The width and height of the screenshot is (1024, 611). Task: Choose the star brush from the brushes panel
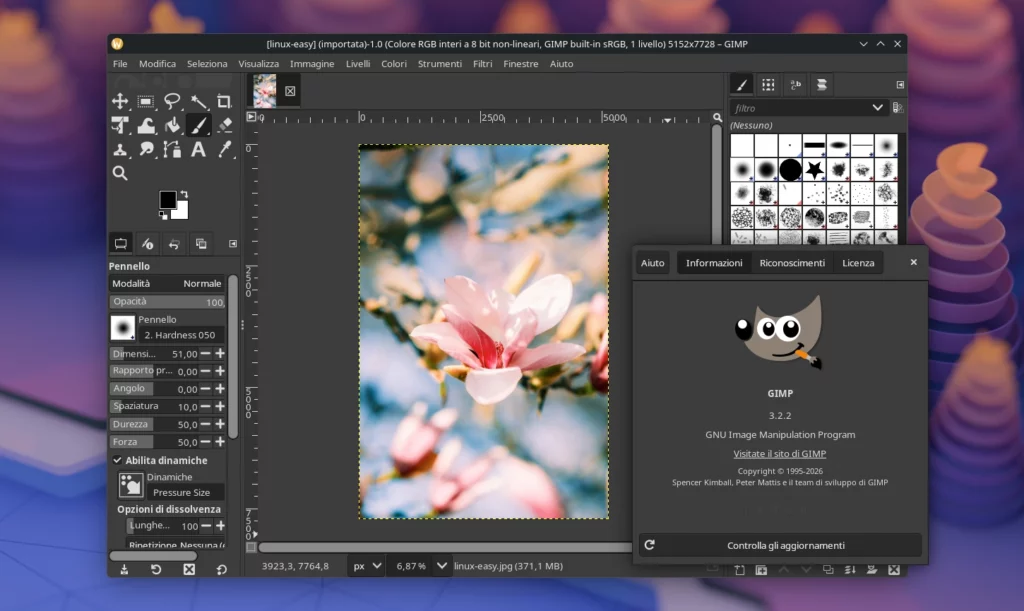(813, 171)
